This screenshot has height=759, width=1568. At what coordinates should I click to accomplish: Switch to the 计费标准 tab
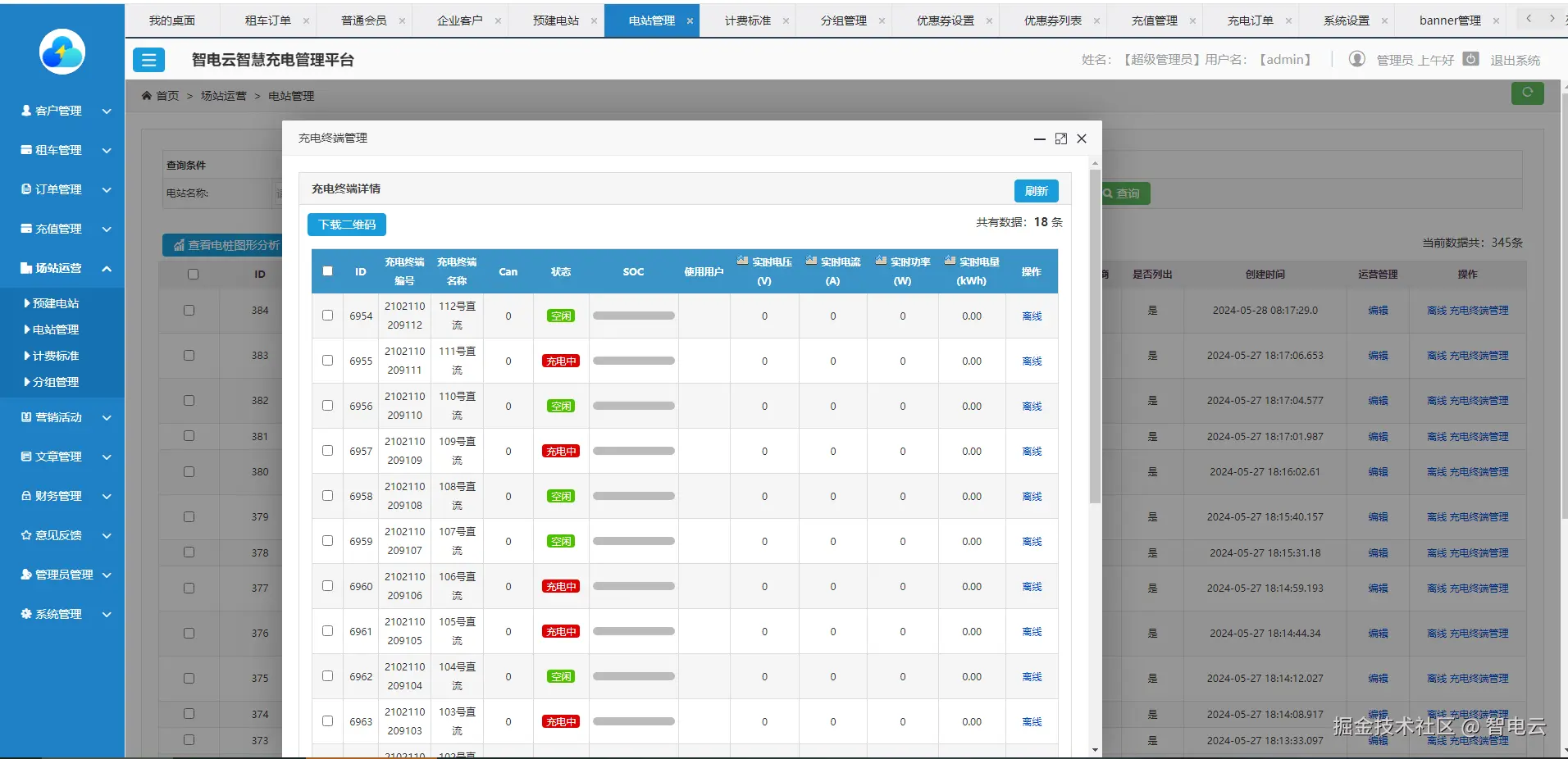pyautogui.click(x=748, y=20)
